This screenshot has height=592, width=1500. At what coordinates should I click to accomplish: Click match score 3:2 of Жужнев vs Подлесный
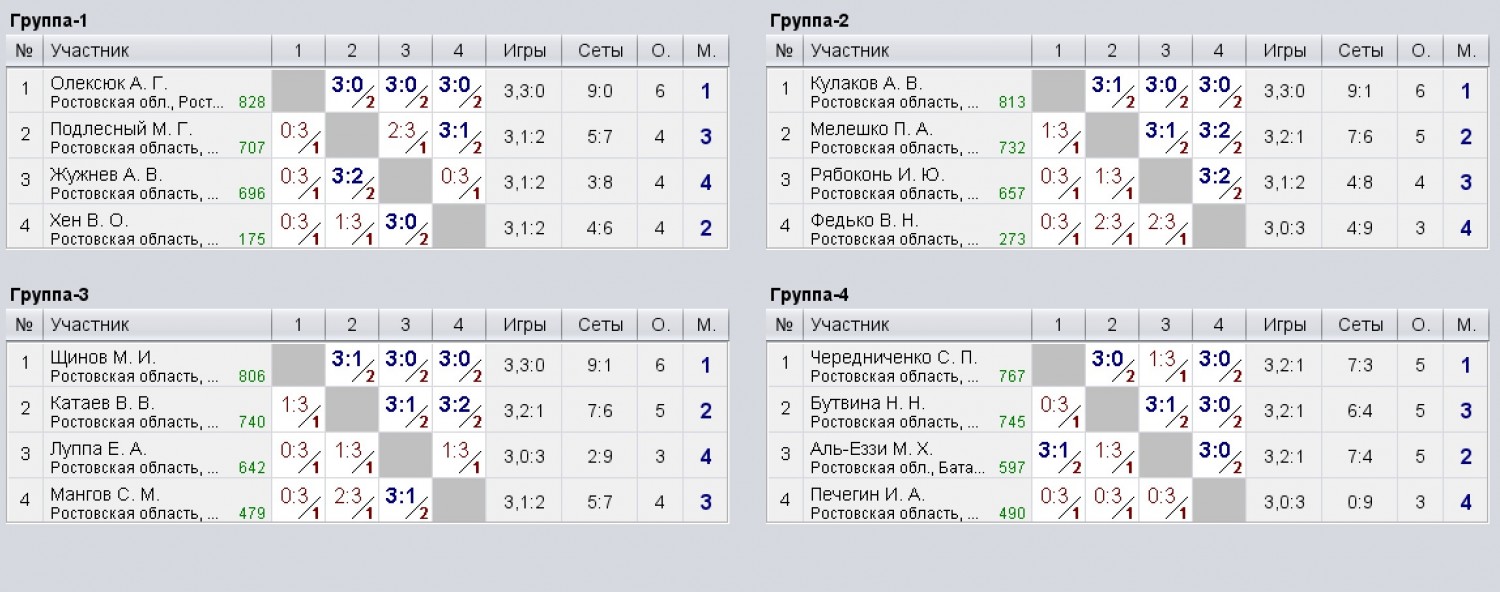352,182
